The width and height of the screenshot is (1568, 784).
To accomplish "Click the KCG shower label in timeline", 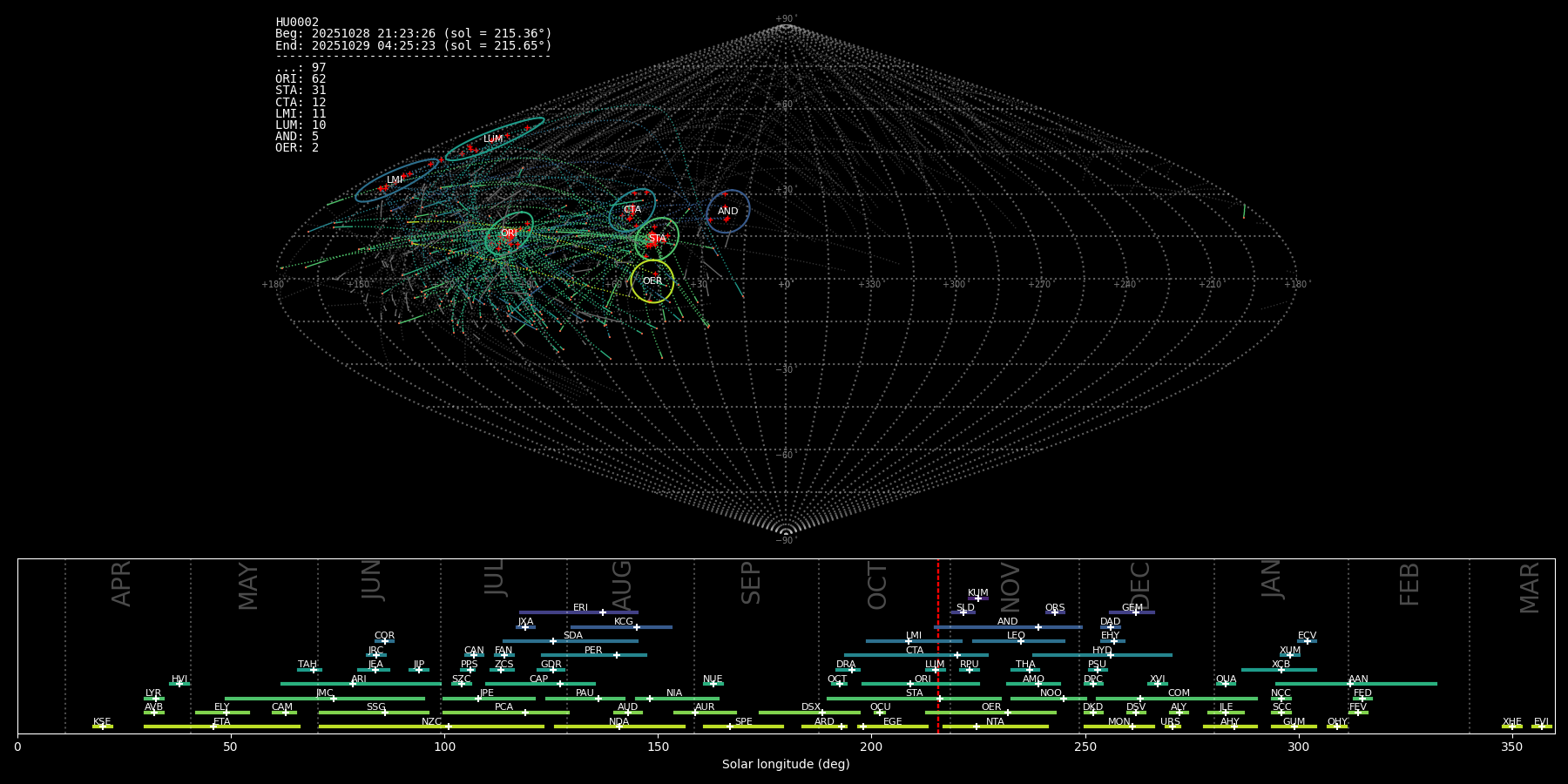I will coord(624,622).
